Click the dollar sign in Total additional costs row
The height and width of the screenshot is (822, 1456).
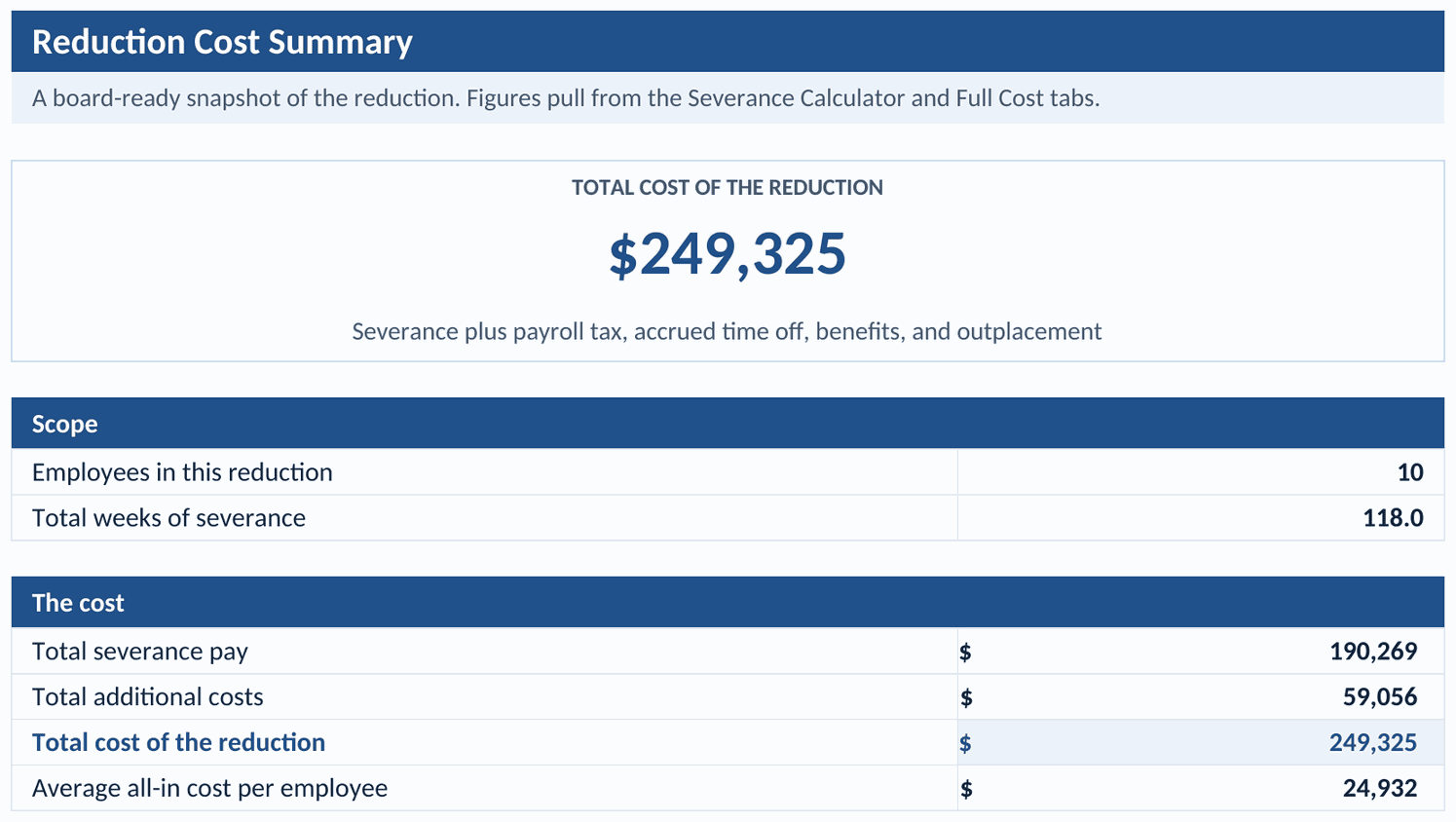click(965, 697)
